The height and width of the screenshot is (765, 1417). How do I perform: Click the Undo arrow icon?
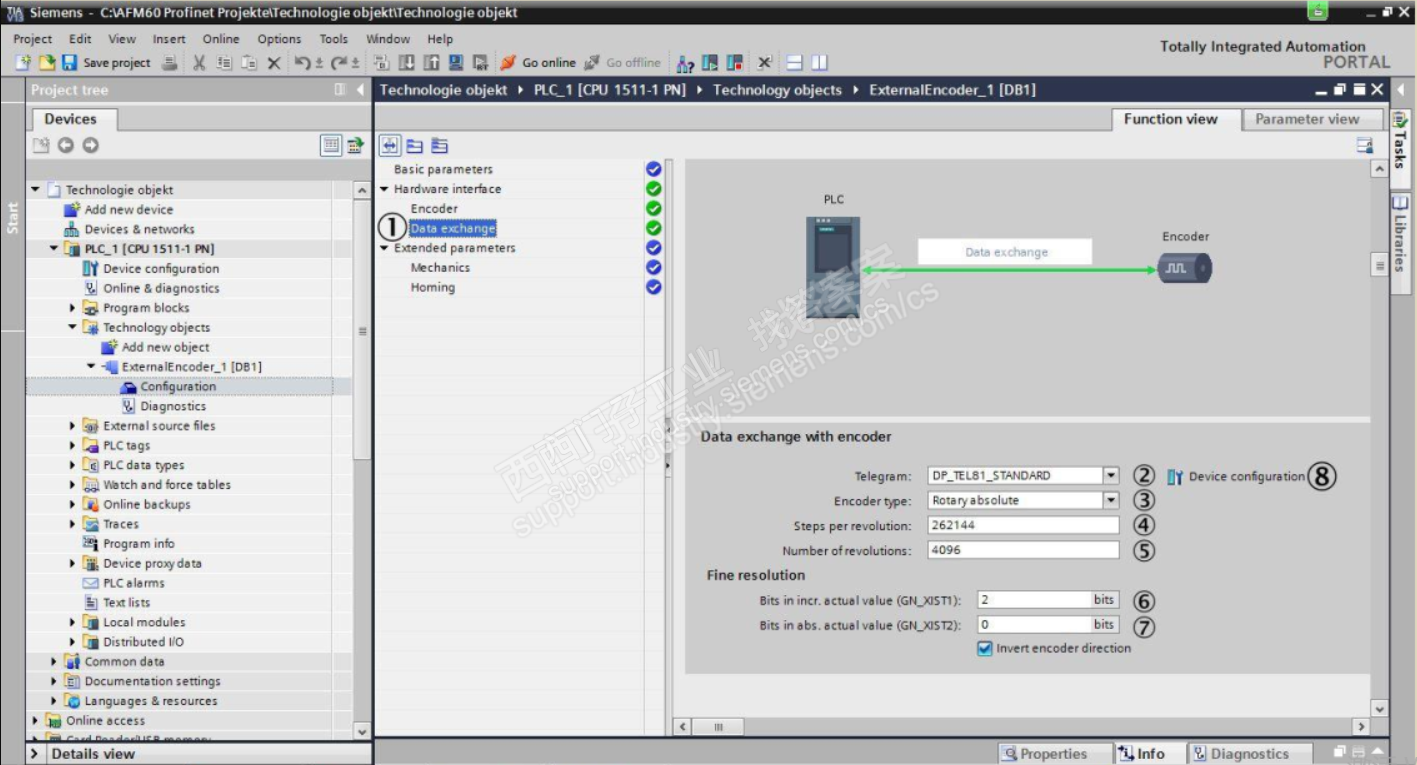305,63
